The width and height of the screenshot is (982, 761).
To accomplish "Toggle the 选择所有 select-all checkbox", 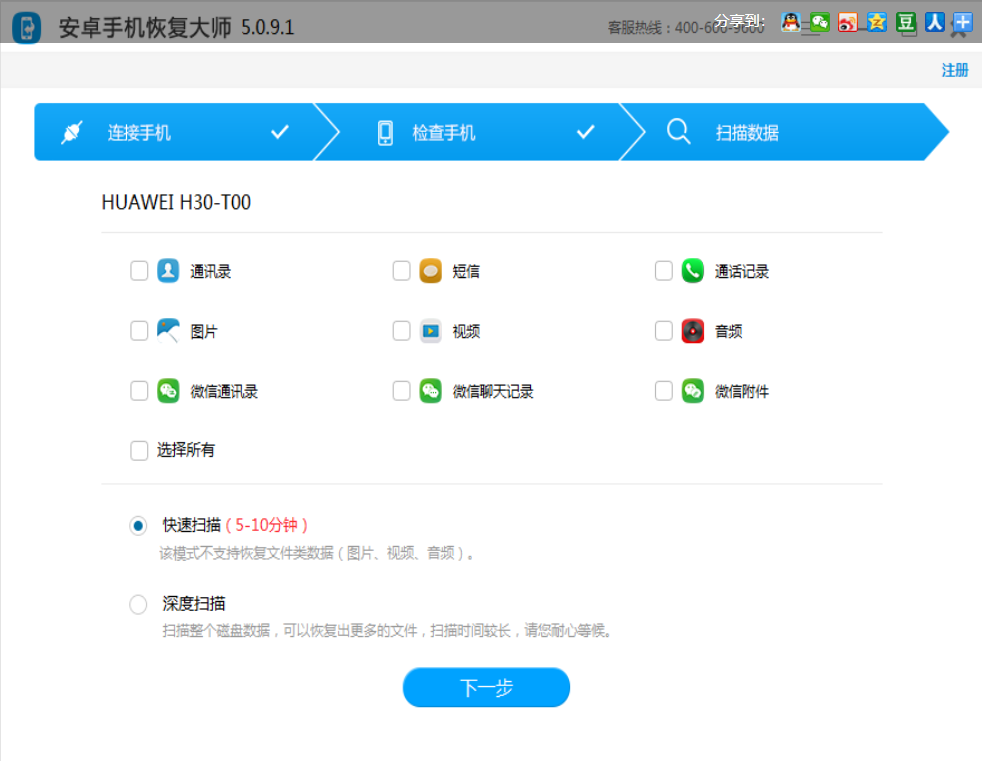I will pyautogui.click(x=140, y=451).
